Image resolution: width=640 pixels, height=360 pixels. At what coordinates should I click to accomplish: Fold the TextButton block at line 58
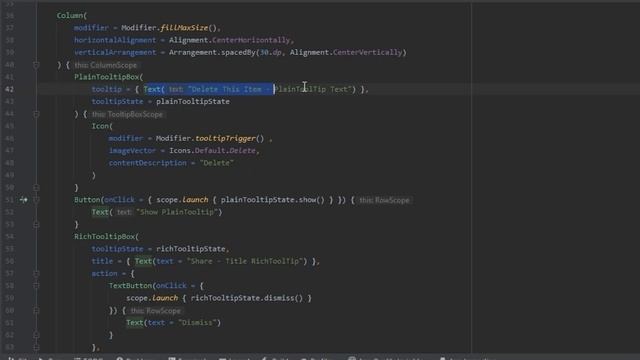point(36,286)
